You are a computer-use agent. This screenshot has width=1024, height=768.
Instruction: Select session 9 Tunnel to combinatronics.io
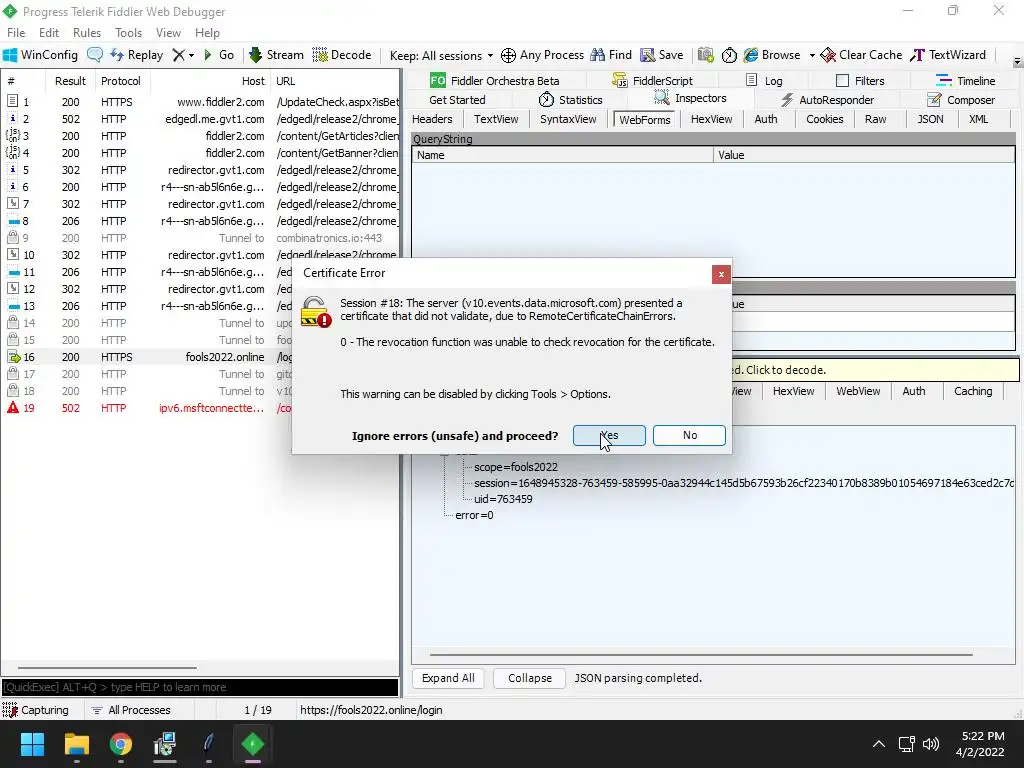(199, 238)
